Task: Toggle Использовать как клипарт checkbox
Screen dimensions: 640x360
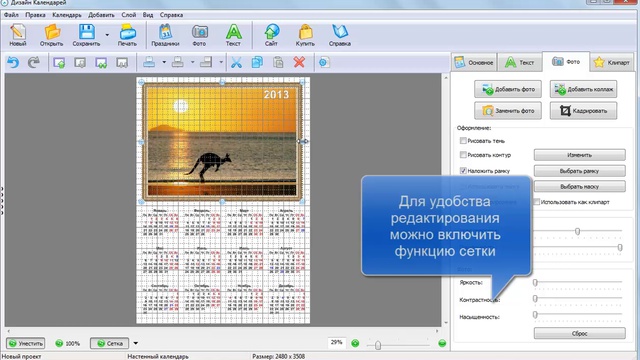Action: click(x=537, y=202)
